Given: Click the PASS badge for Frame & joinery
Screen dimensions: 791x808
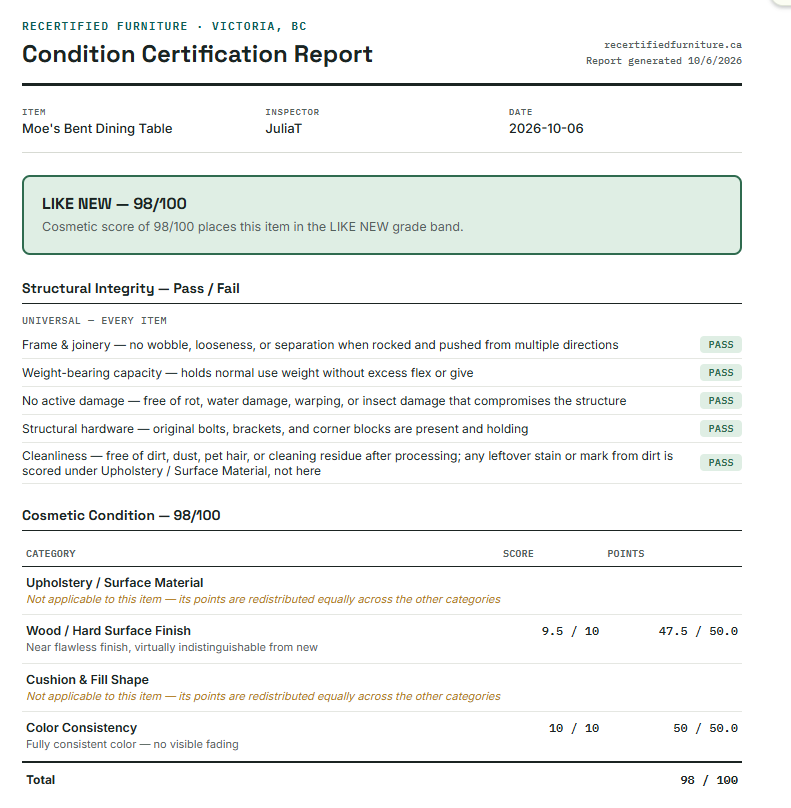Looking at the screenshot, I should coord(720,345).
